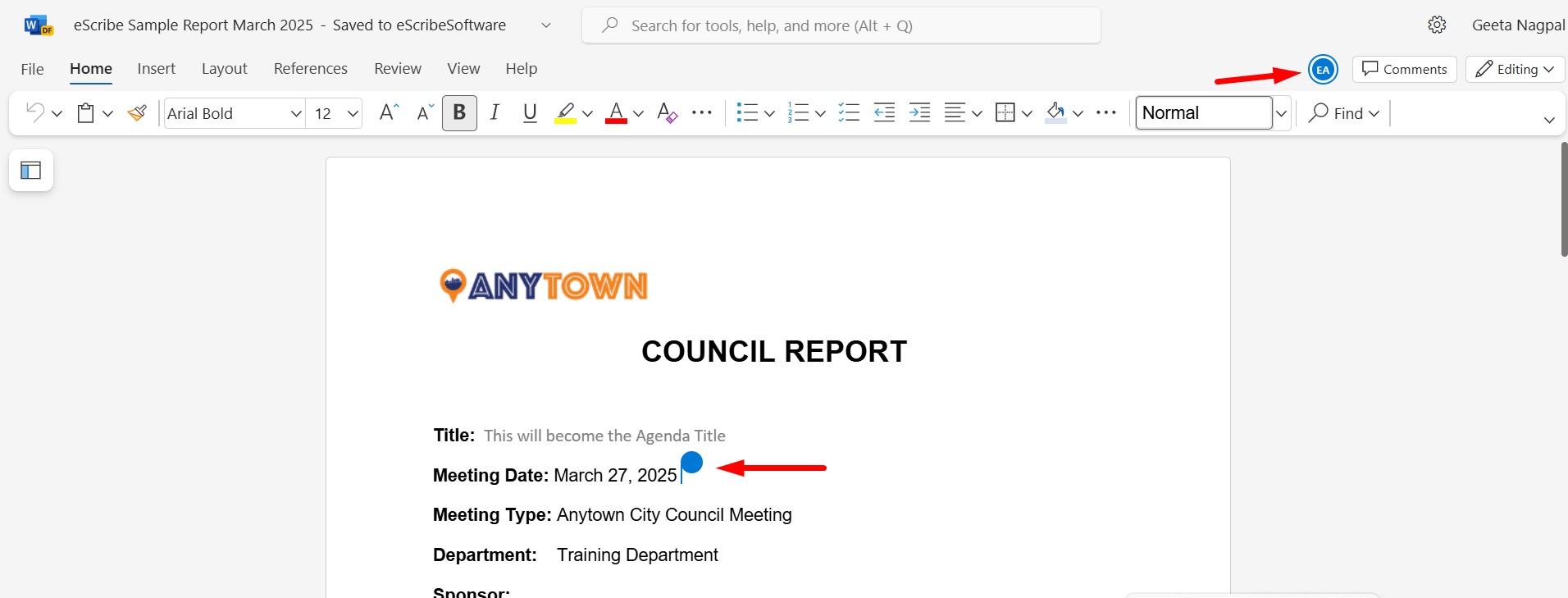This screenshot has height=598, width=1568.
Task: Expand the font size dropdown showing 12
Action: (353, 114)
